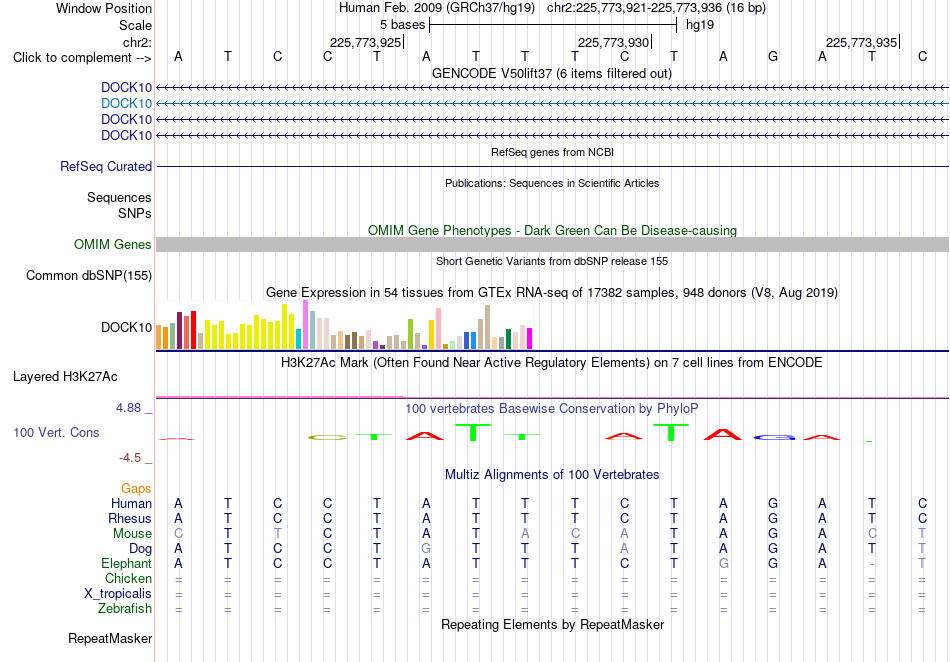
Task: Open the Common dbSNP(155) track label
Action: pos(89,276)
